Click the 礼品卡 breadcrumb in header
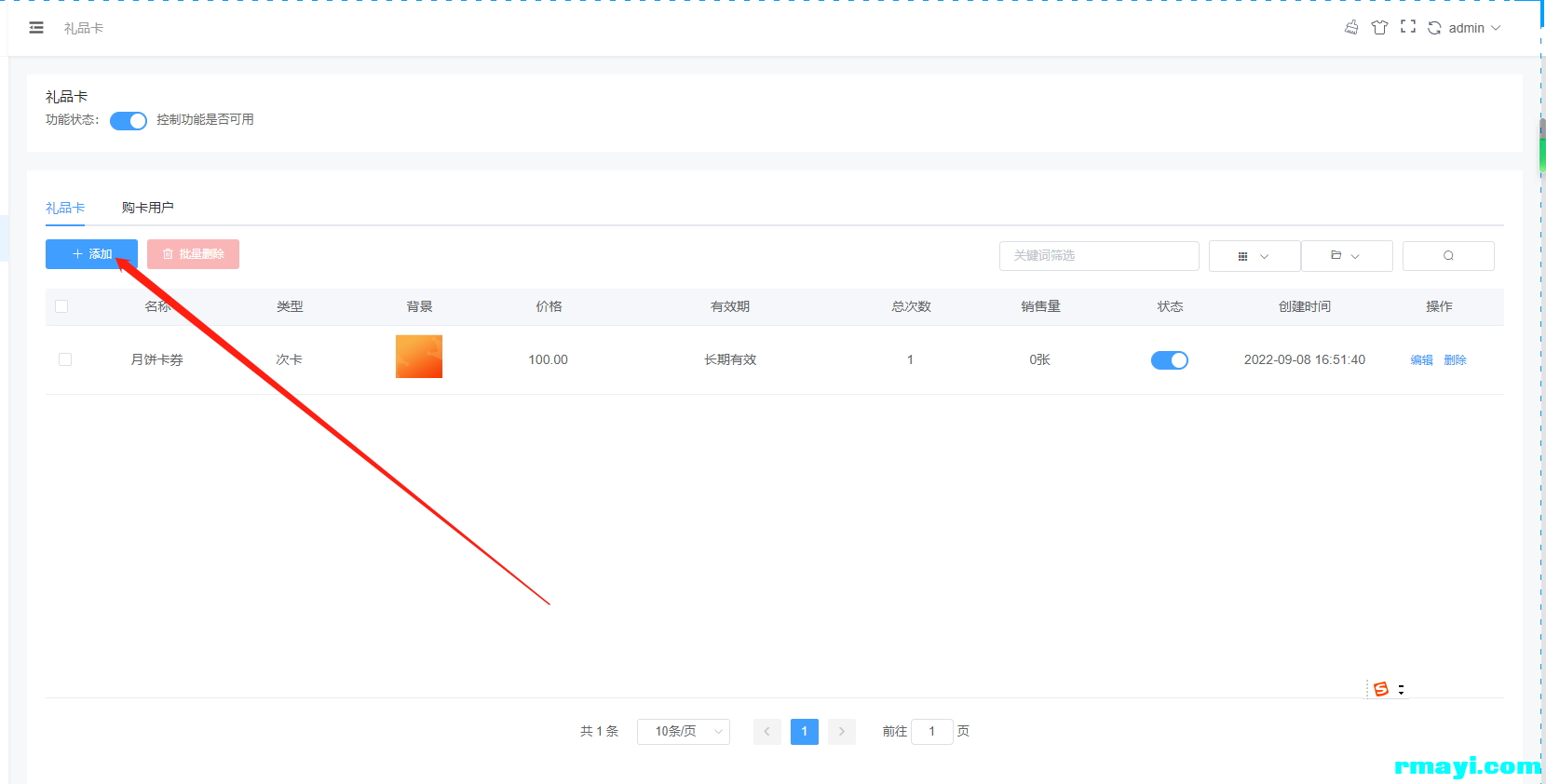The image size is (1546, 784). [x=84, y=29]
